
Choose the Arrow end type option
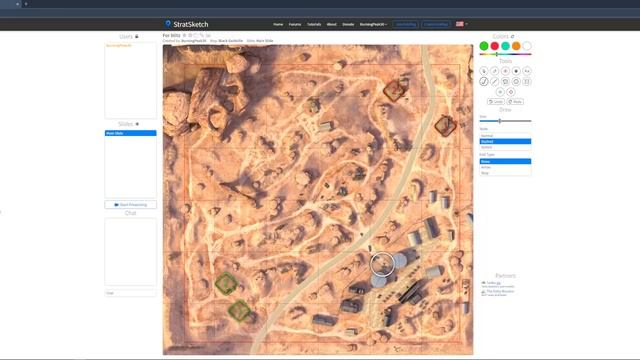[x=505, y=167]
